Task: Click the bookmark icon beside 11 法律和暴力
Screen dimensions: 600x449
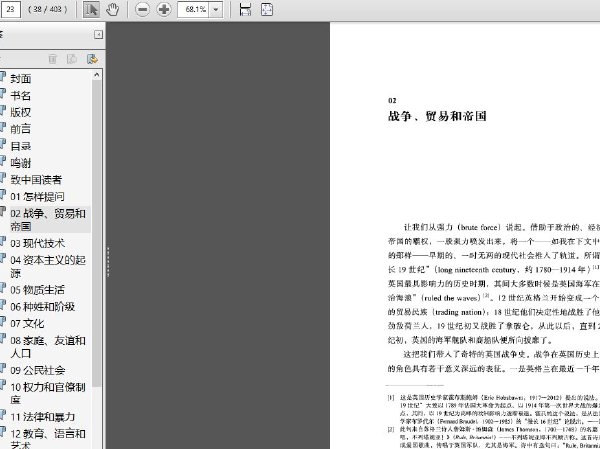Action: 3,415
